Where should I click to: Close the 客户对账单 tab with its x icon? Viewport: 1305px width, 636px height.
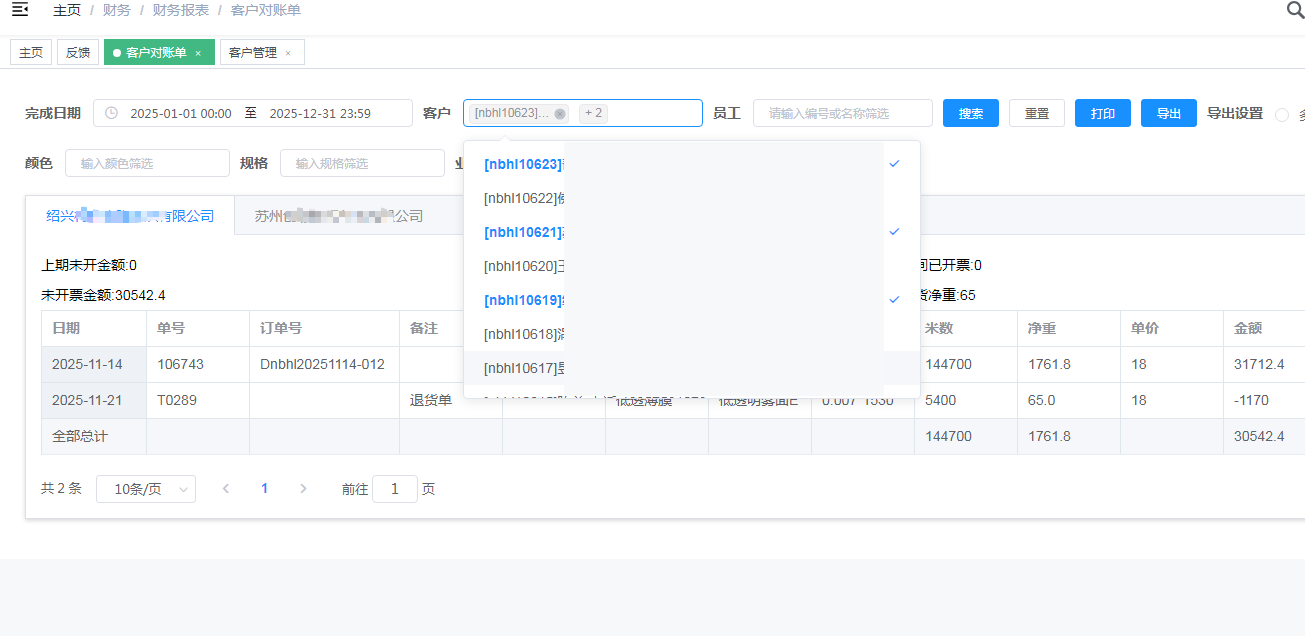tap(198, 53)
